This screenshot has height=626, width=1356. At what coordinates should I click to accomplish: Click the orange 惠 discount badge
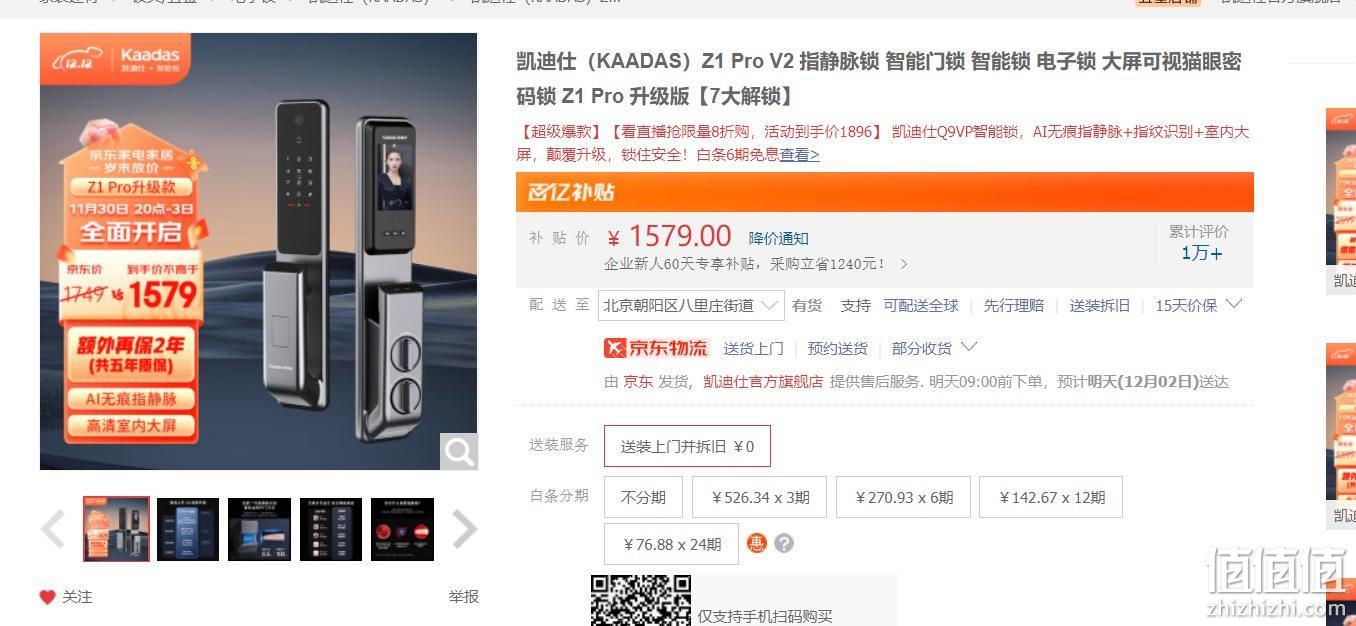(x=757, y=543)
